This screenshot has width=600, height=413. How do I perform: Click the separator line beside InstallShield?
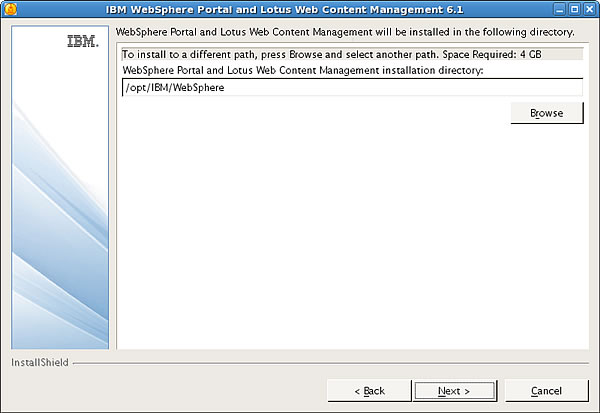coord(331,363)
